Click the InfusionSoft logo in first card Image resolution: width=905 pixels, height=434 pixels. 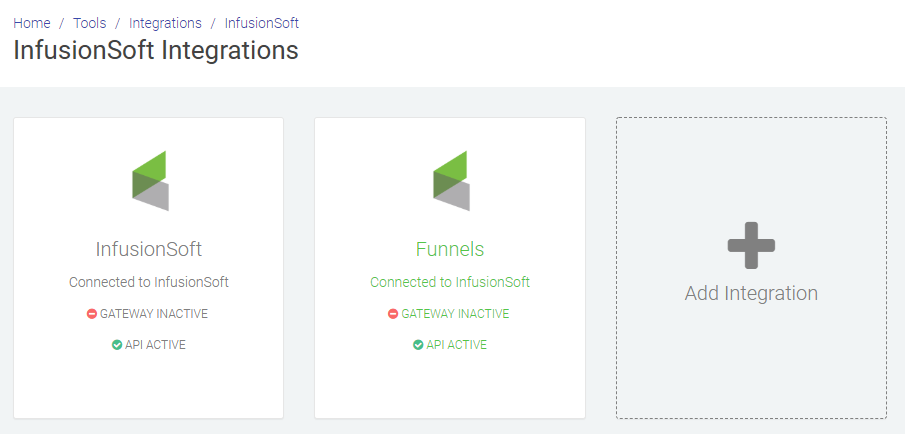[150, 181]
